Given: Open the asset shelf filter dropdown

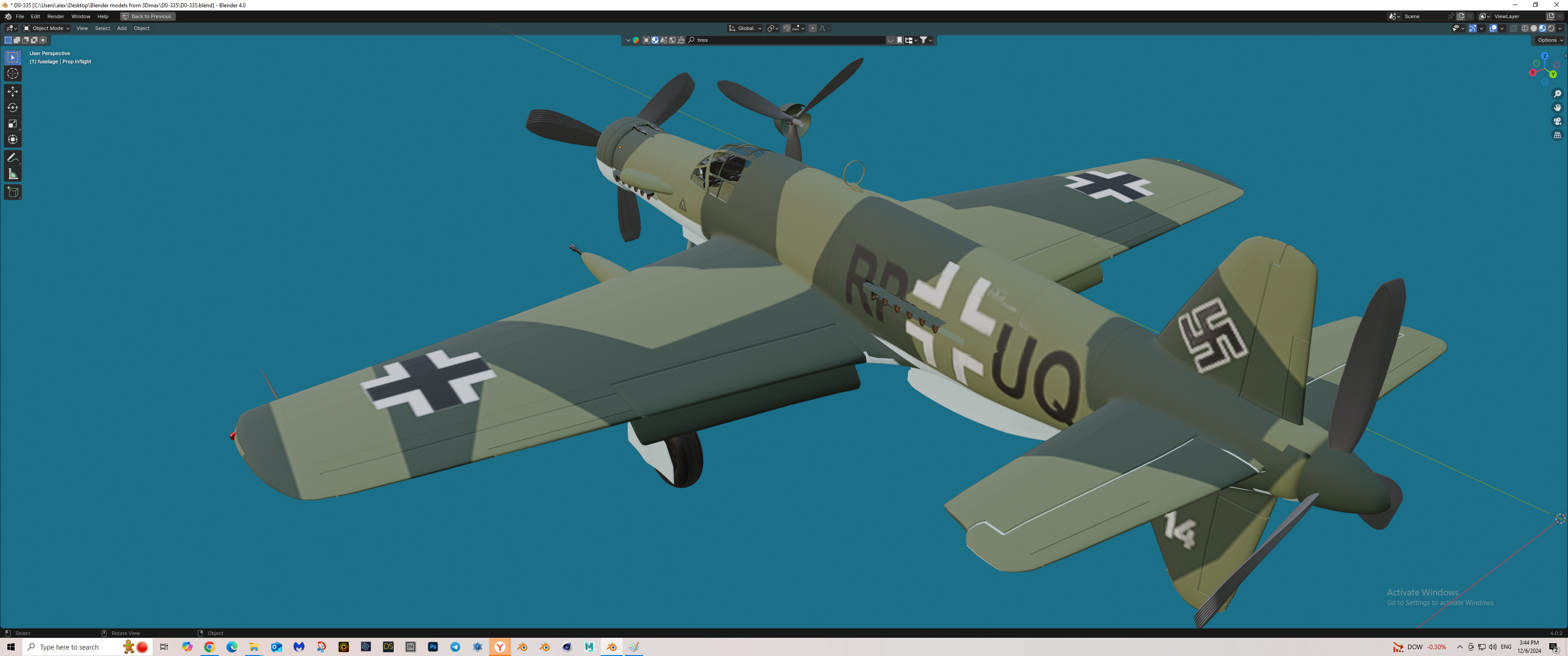Looking at the screenshot, I should pyautogui.click(x=926, y=40).
